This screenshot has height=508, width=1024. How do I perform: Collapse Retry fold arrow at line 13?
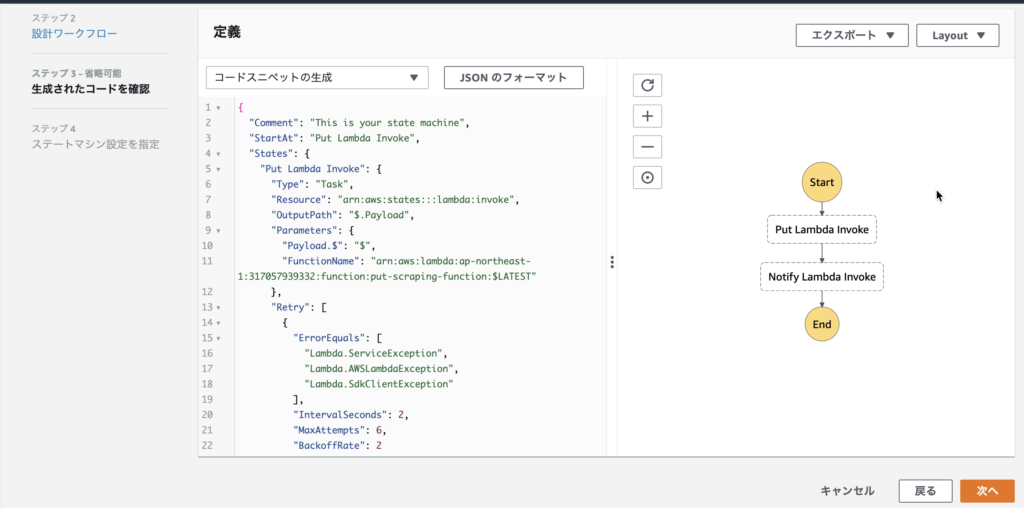(218, 308)
